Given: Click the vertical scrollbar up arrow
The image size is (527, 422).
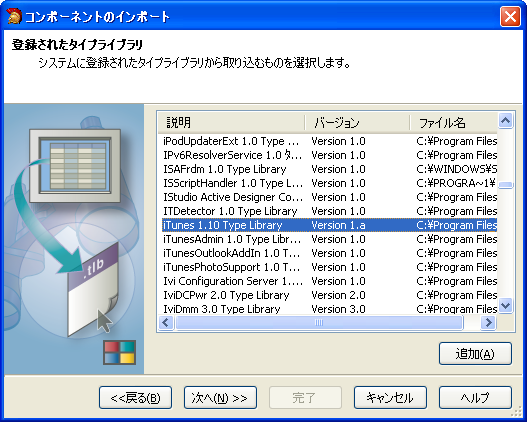Looking at the screenshot, I should pos(505,121).
